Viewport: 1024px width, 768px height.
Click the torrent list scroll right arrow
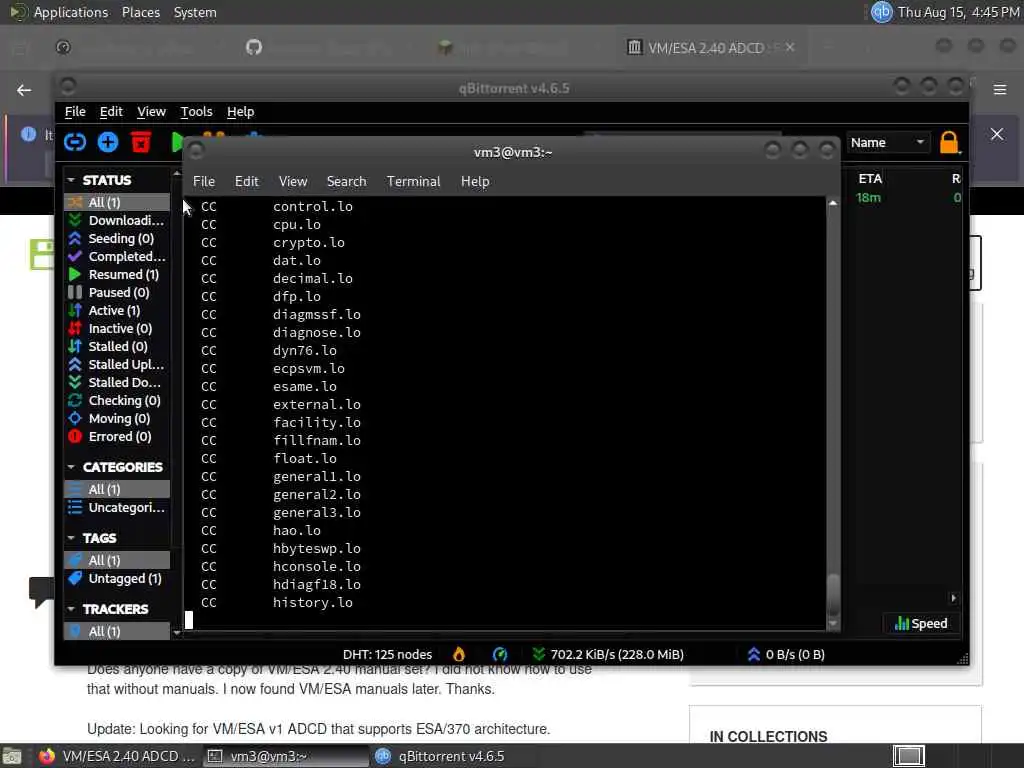(953, 598)
